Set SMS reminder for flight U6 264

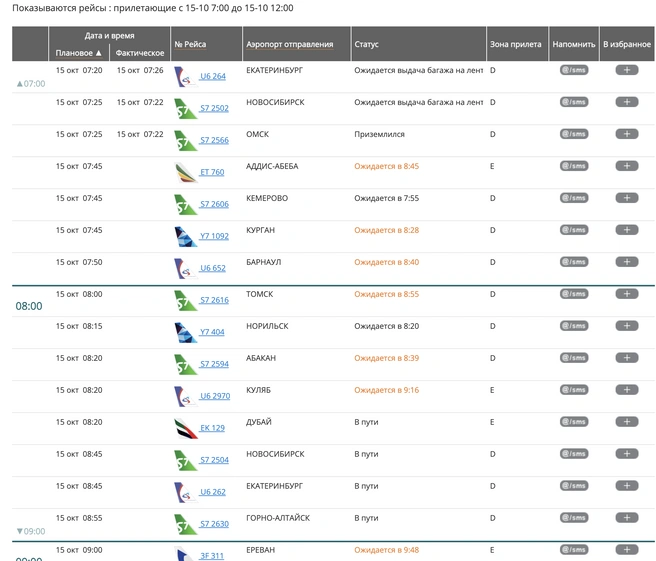click(x=574, y=70)
